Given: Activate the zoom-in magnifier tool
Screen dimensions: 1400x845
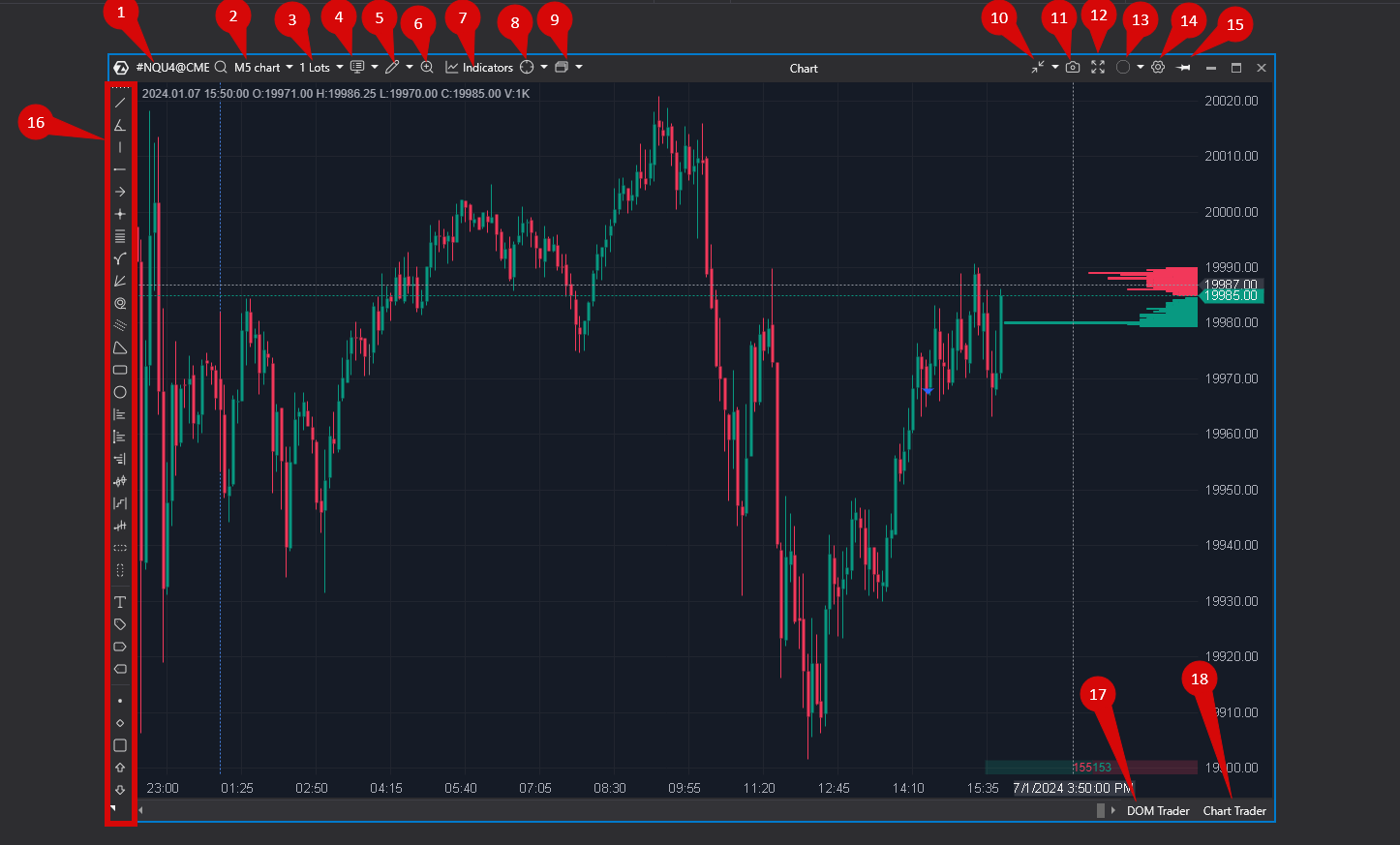Looking at the screenshot, I should 427,67.
